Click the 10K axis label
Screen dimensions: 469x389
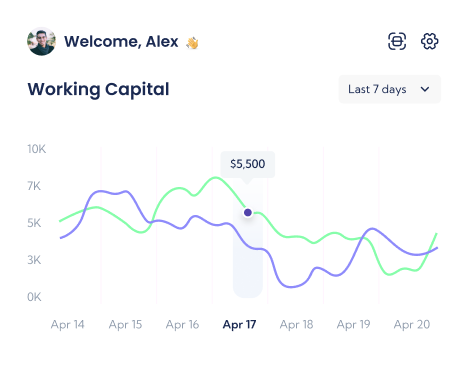37,149
